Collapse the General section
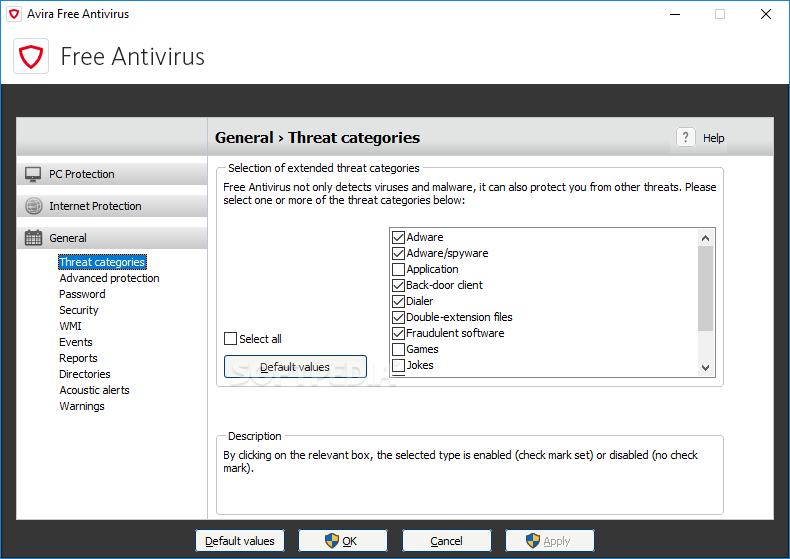Screen dimensions: 790x559 [112, 238]
